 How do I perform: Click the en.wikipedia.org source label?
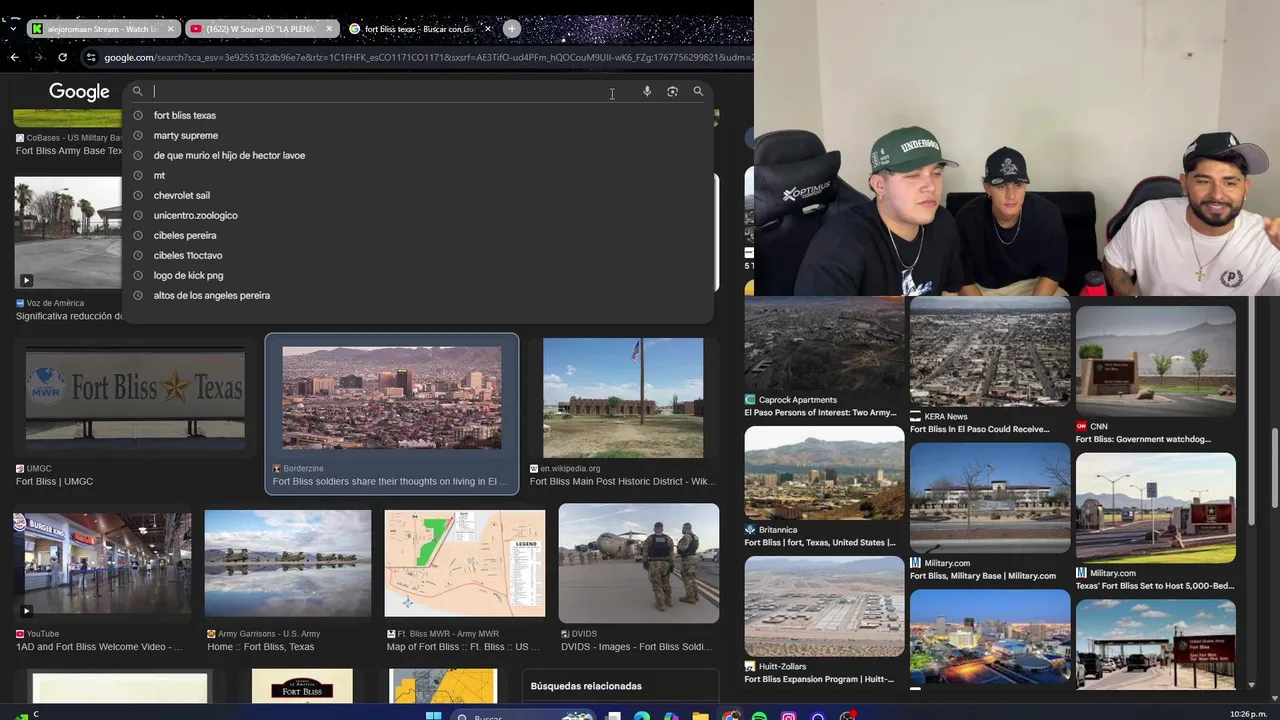click(x=565, y=468)
